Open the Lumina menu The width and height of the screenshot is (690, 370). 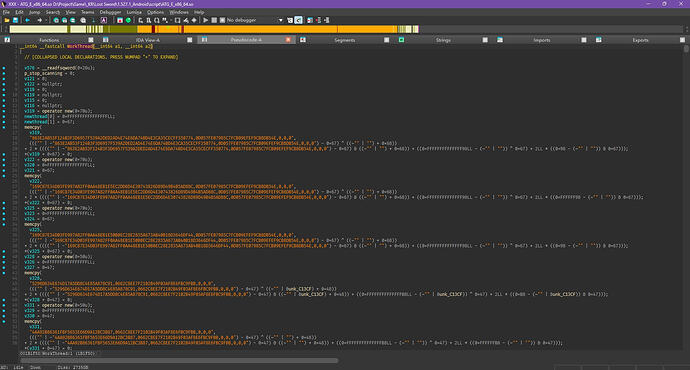[134, 12]
